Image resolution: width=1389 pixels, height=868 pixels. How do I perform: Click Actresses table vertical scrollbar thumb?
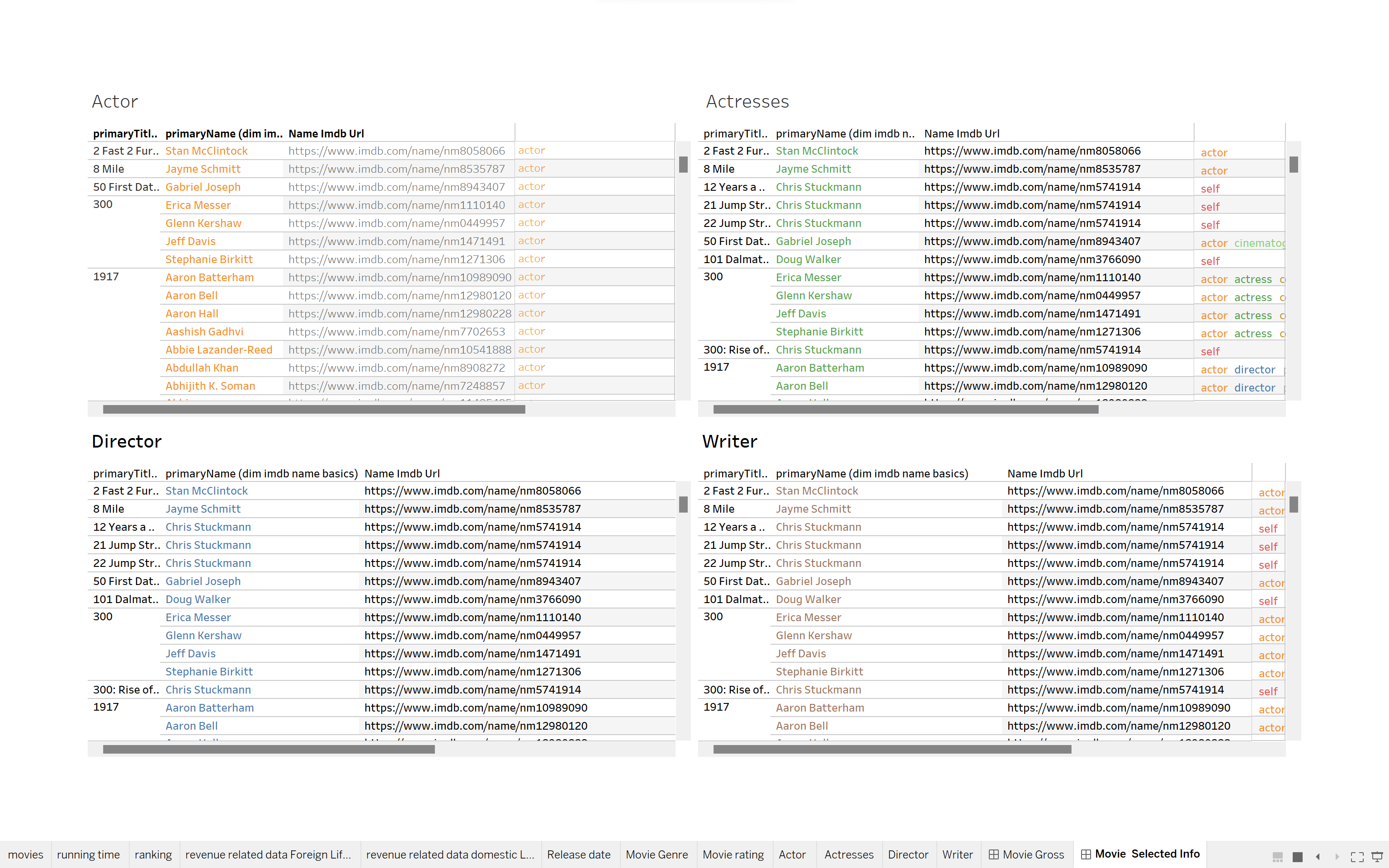[1293, 165]
